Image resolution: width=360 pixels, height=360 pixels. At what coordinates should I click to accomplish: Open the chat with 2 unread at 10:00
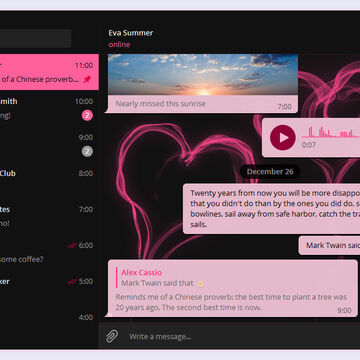[49, 108]
